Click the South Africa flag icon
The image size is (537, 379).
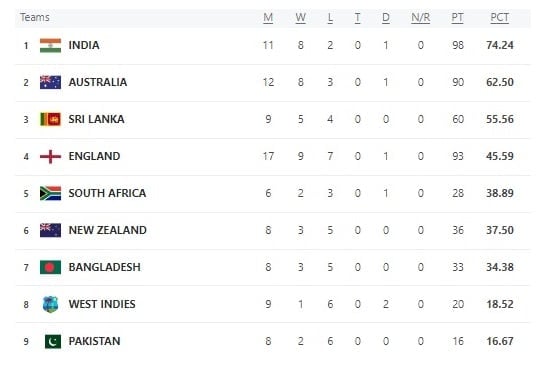(50, 193)
